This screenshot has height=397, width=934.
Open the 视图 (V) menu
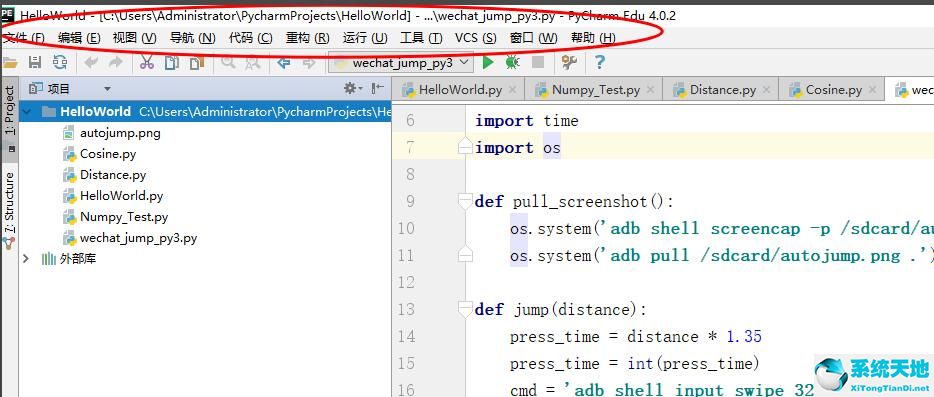tap(135, 38)
